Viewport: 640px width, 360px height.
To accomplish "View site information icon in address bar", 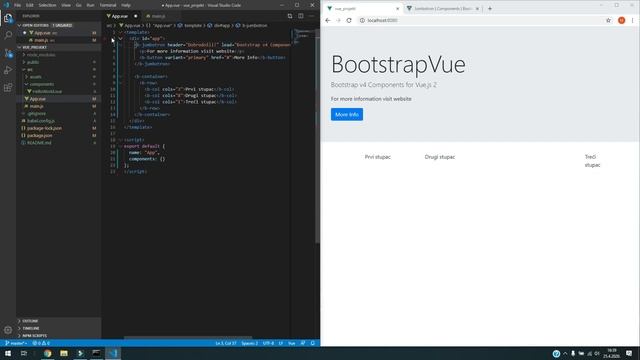I will click(362, 20).
